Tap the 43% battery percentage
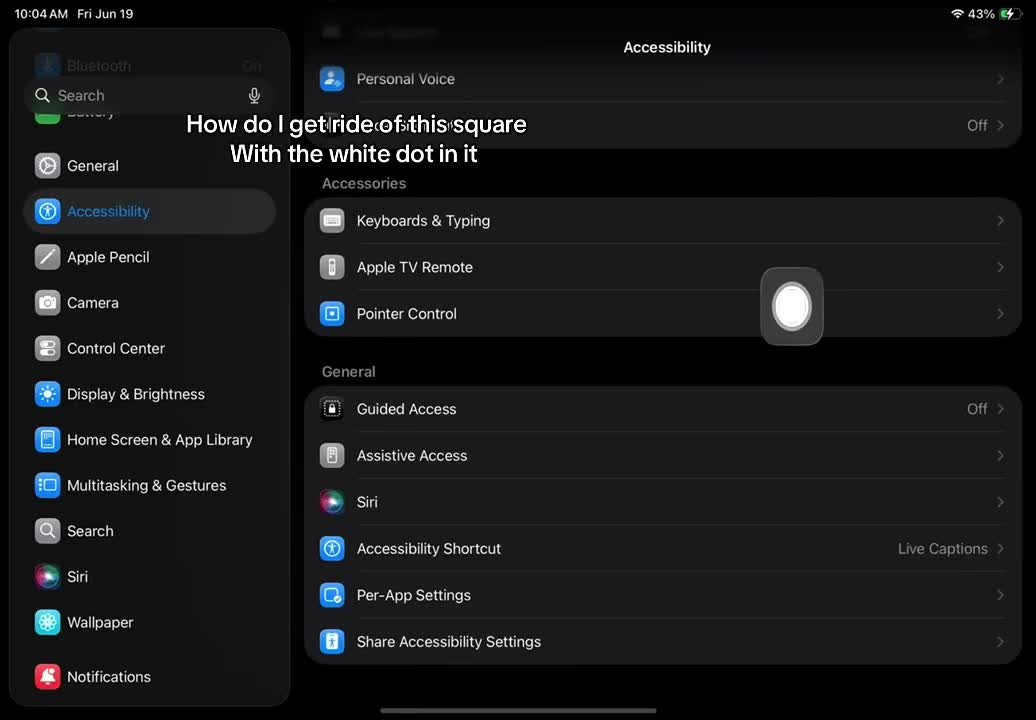The image size is (1036, 720). tap(981, 14)
